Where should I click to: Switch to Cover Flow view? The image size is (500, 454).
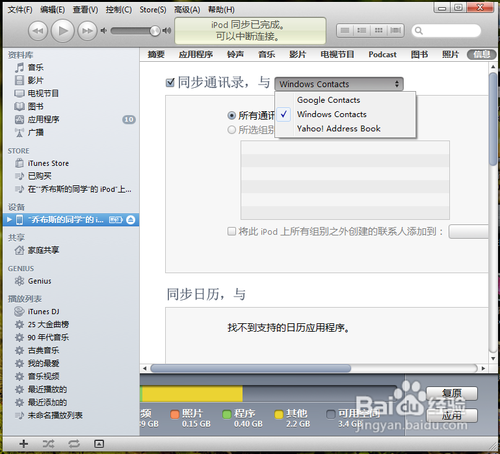pyautogui.click(x=396, y=31)
